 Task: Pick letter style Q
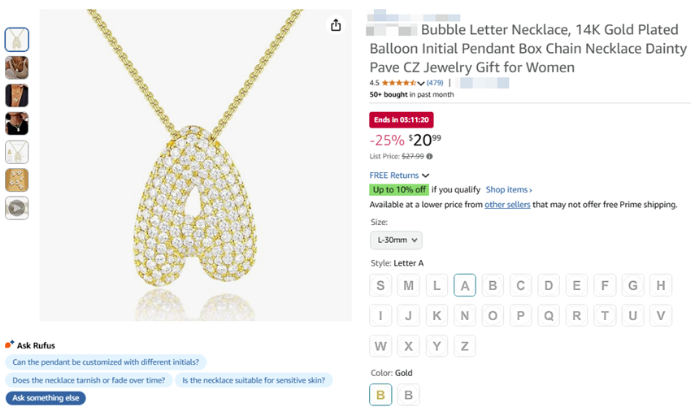(549, 316)
